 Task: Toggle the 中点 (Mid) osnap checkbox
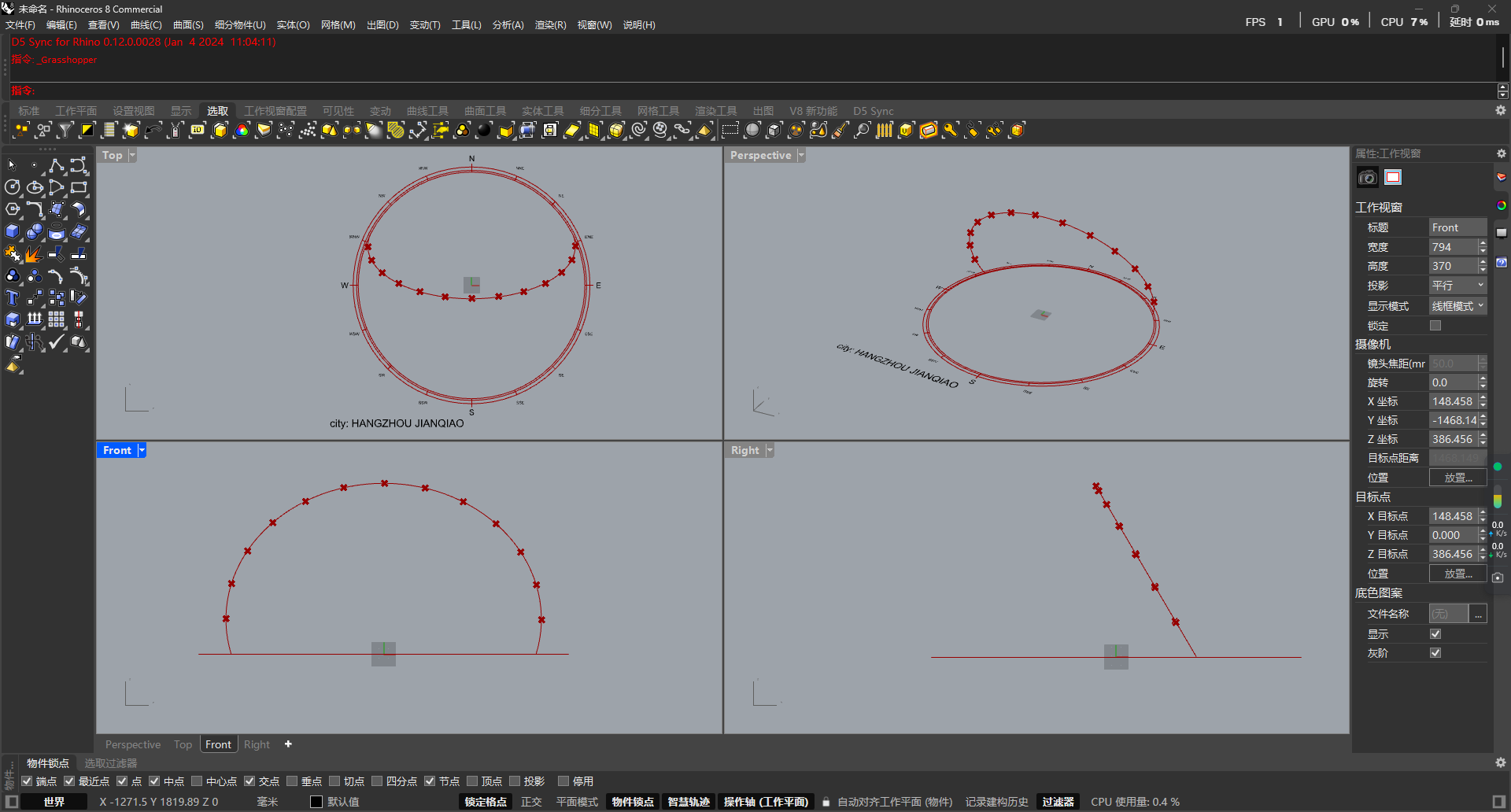[154, 781]
